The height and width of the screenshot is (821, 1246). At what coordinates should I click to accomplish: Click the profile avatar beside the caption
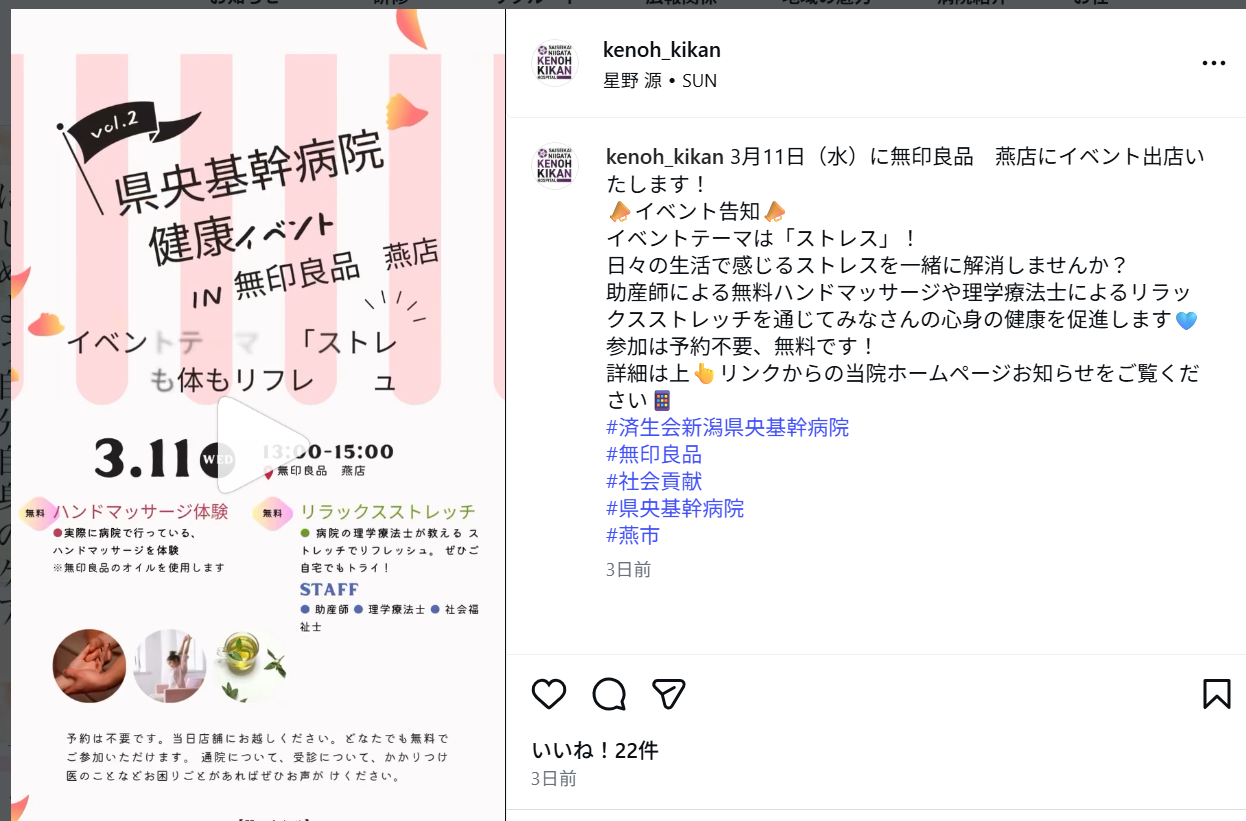click(555, 167)
